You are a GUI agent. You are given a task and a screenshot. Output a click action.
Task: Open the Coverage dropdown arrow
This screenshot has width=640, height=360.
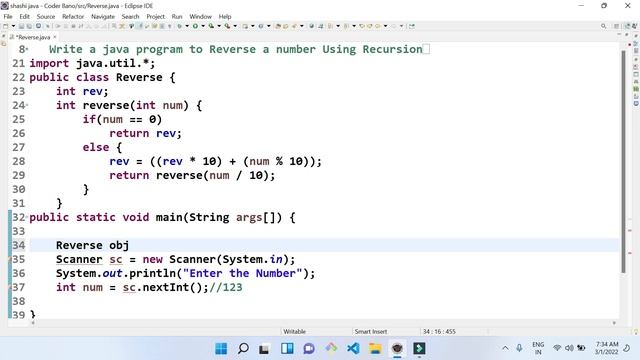tap(219, 26)
